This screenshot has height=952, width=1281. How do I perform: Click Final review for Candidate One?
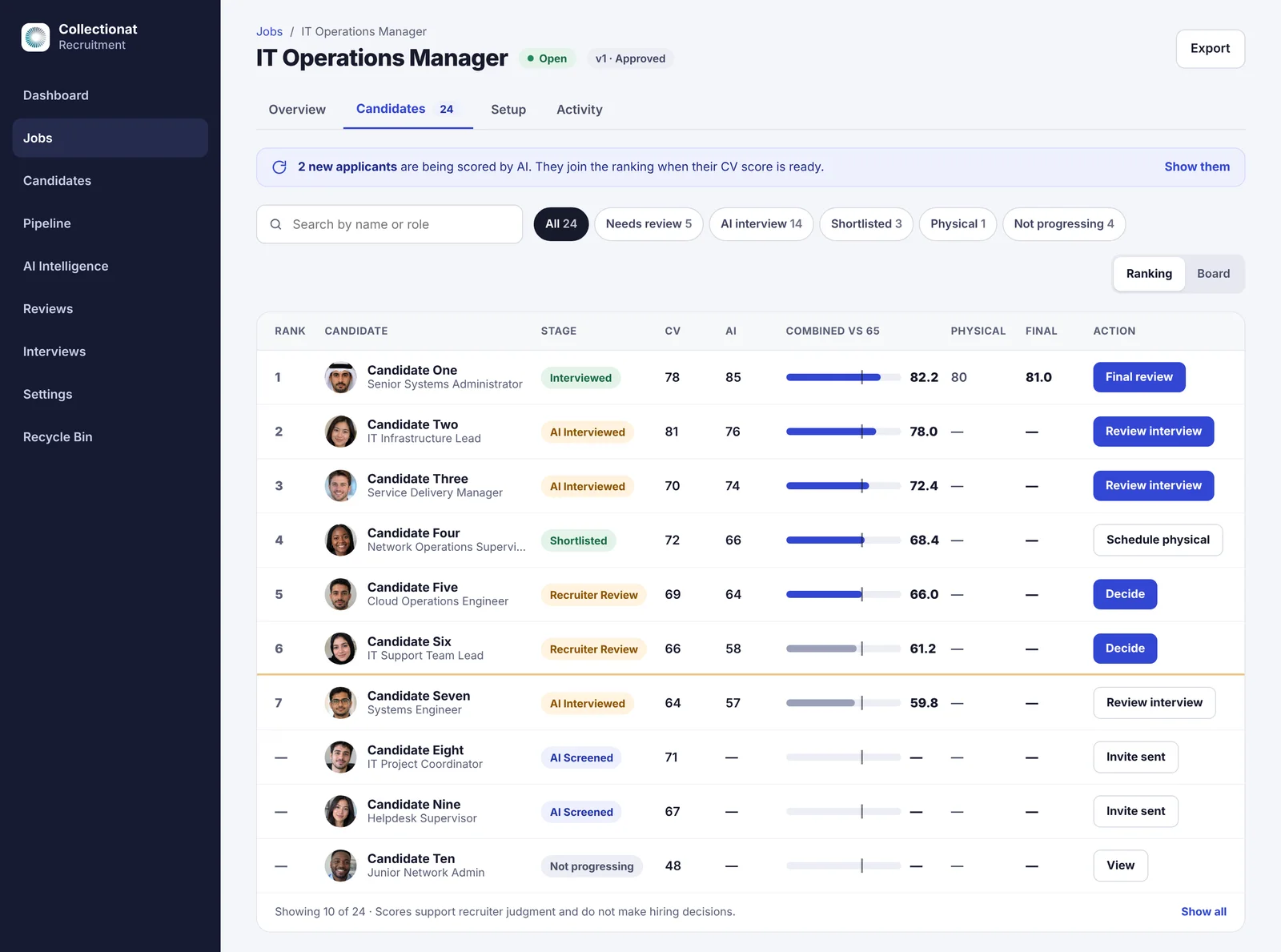coord(1138,377)
